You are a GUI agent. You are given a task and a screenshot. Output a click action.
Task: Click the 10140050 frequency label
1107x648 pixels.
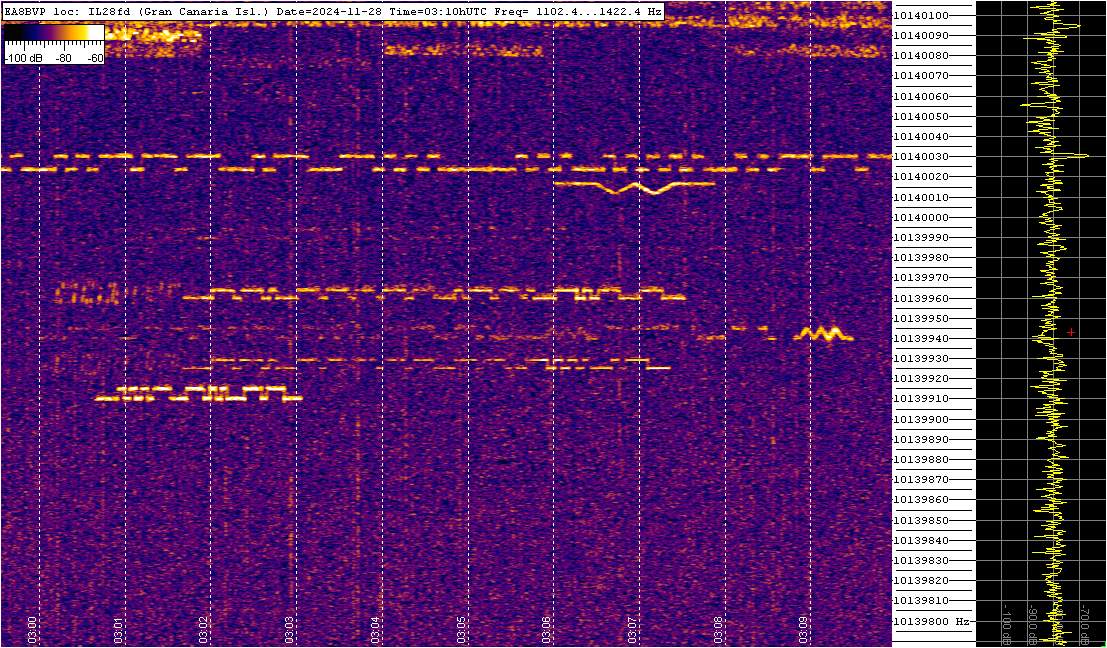point(921,116)
